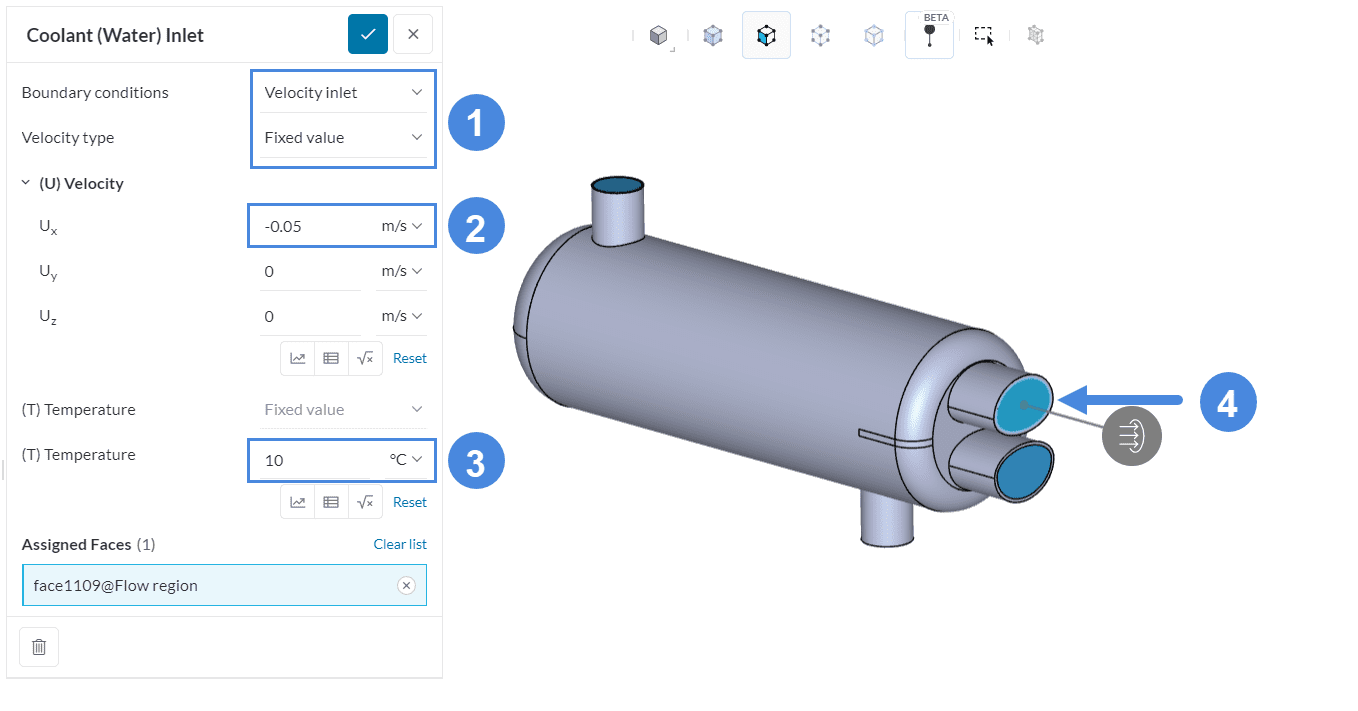
Task: Open the view cube orientation tool
Action: tap(658, 36)
